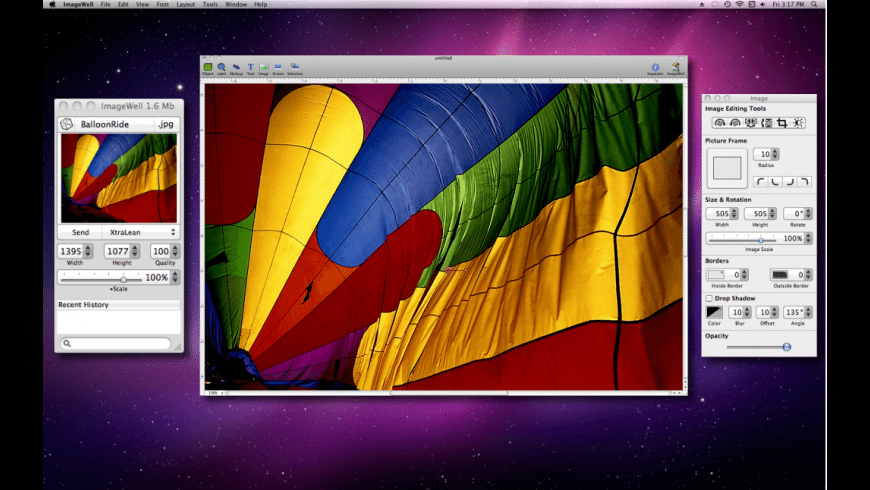870x490 pixels.
Task: Click the Send button
Action: [x=80, y=233]
